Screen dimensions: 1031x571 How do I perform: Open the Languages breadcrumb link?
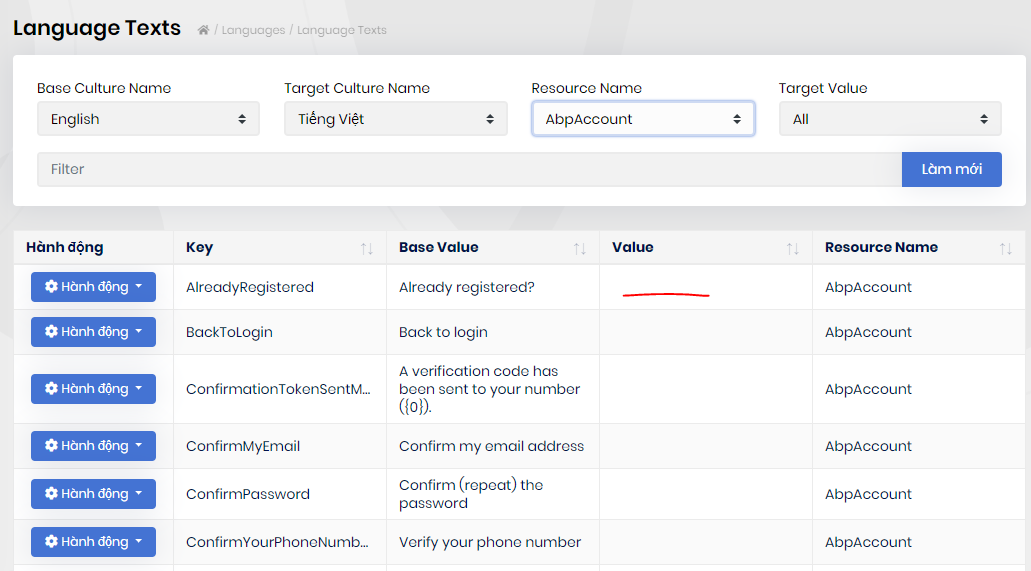[253, 30]
